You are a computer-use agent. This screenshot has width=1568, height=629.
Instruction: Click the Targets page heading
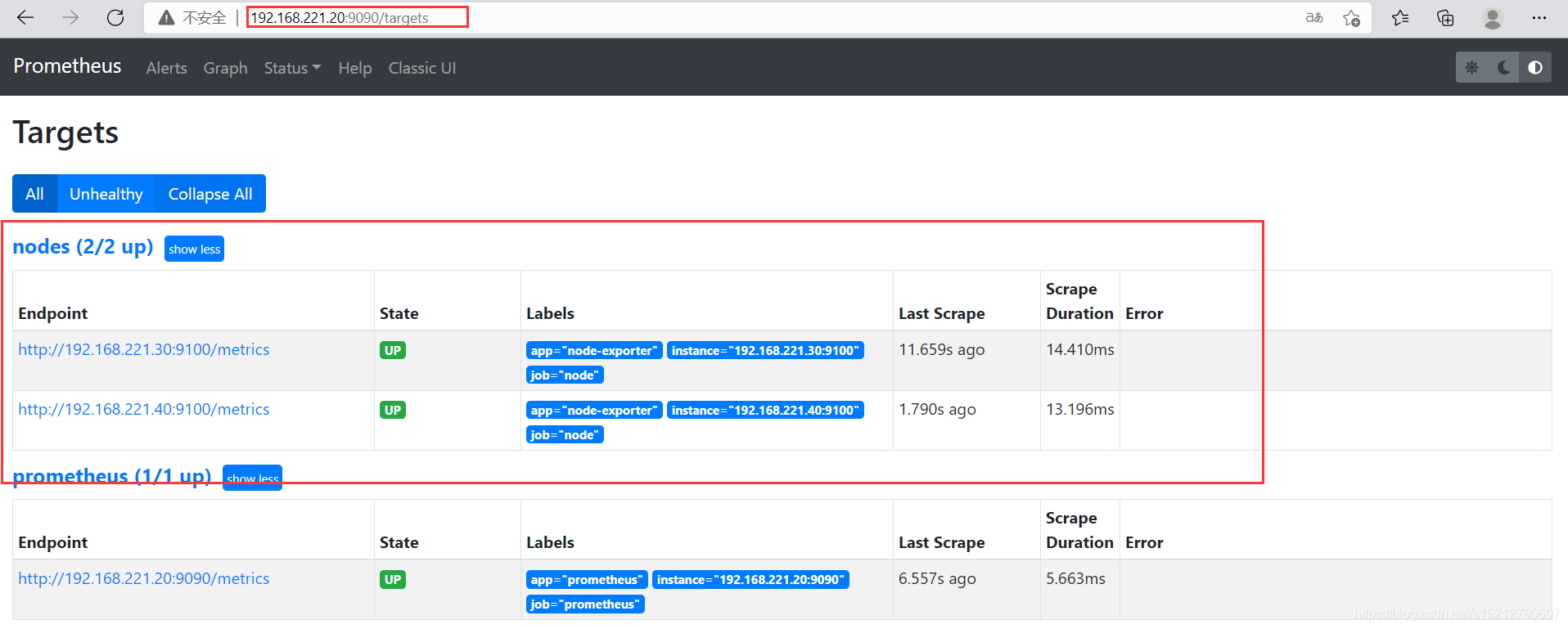(x=65, y=133)
